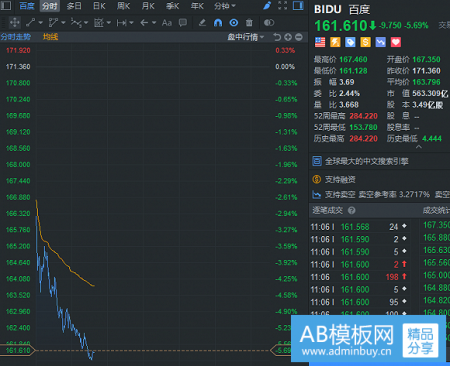Click the 均线 moving average label
Viewport: 450px width, 366px height.
coord(50,37)
